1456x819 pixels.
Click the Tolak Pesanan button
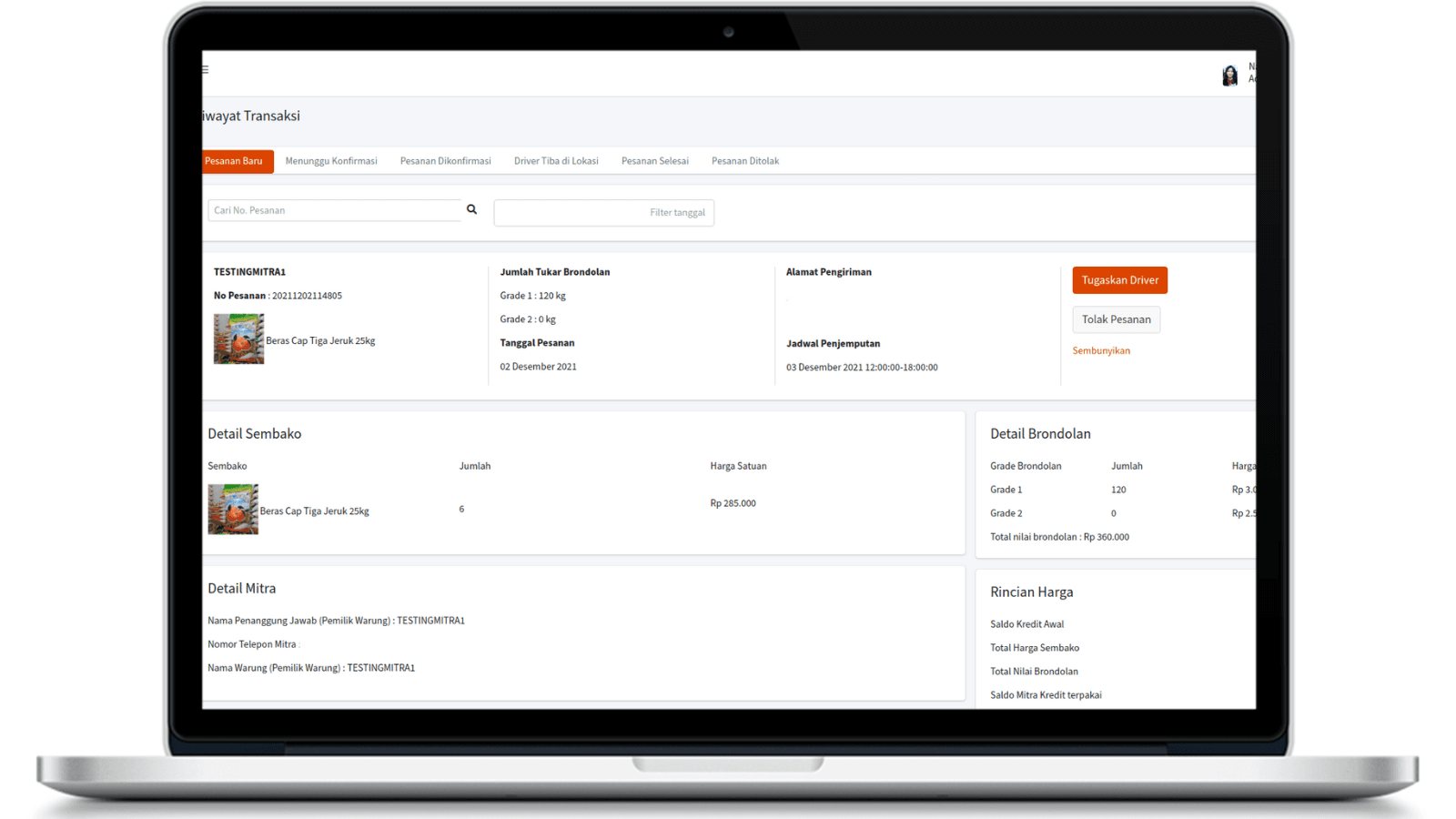coord(1116,319)
